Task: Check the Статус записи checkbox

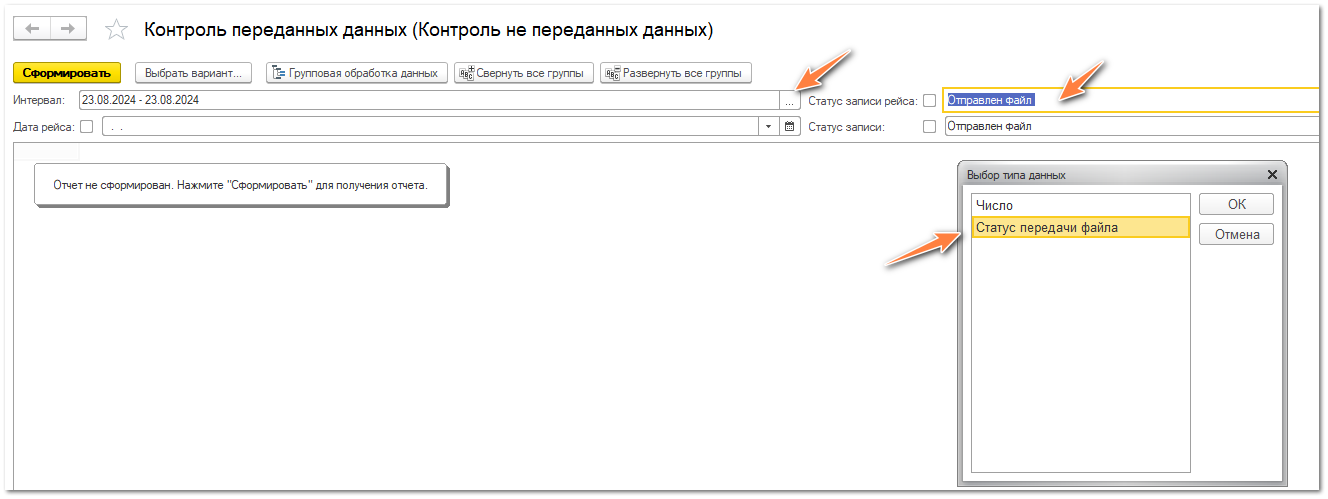Action: [930, 127]
